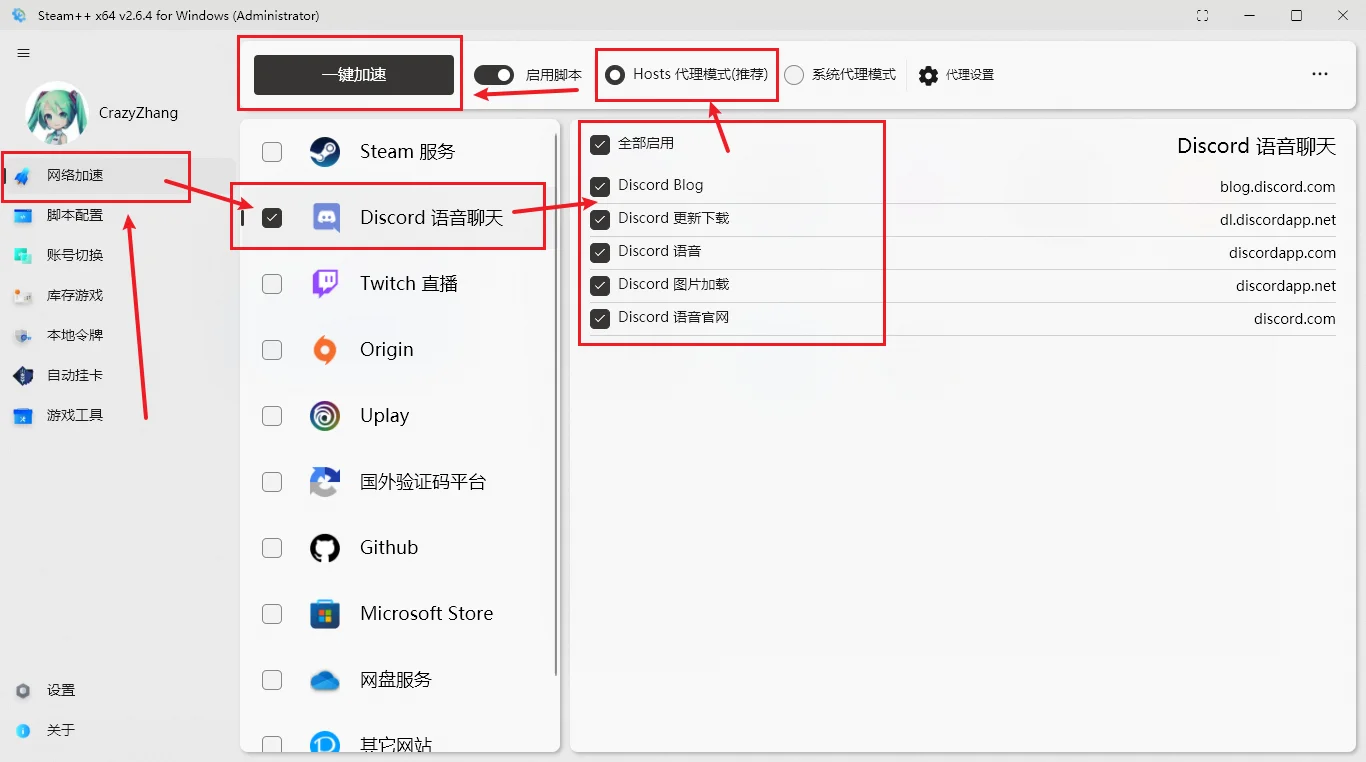Check the Uplay checkbox

pos(272,416)
